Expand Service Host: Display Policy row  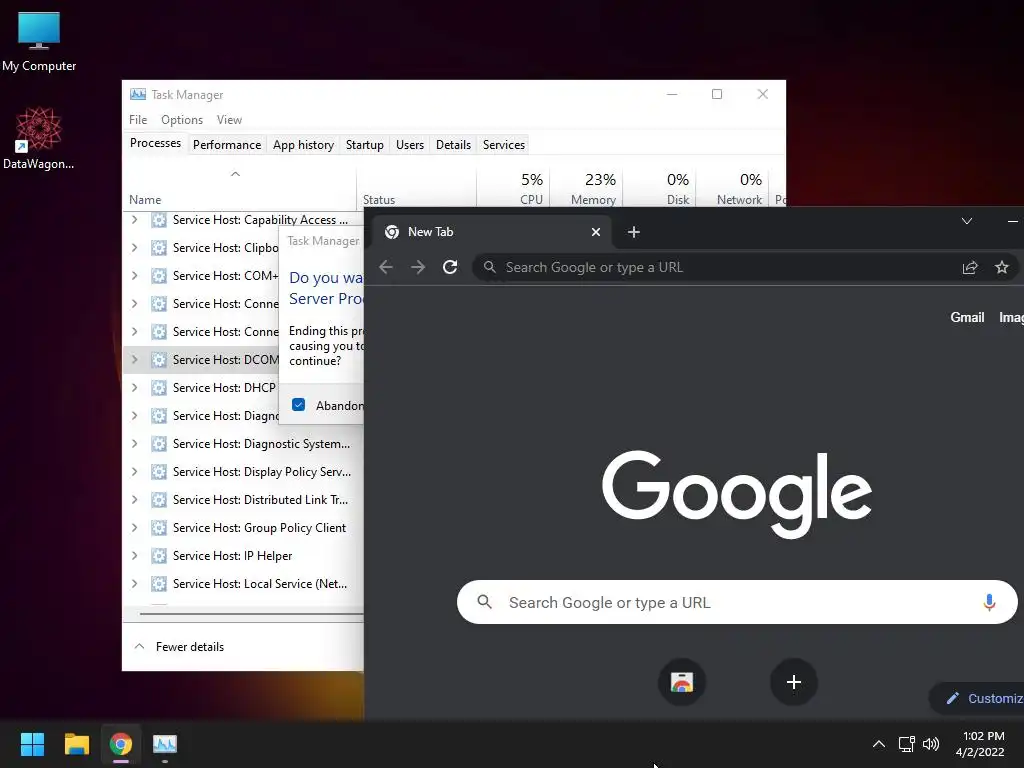135,472
